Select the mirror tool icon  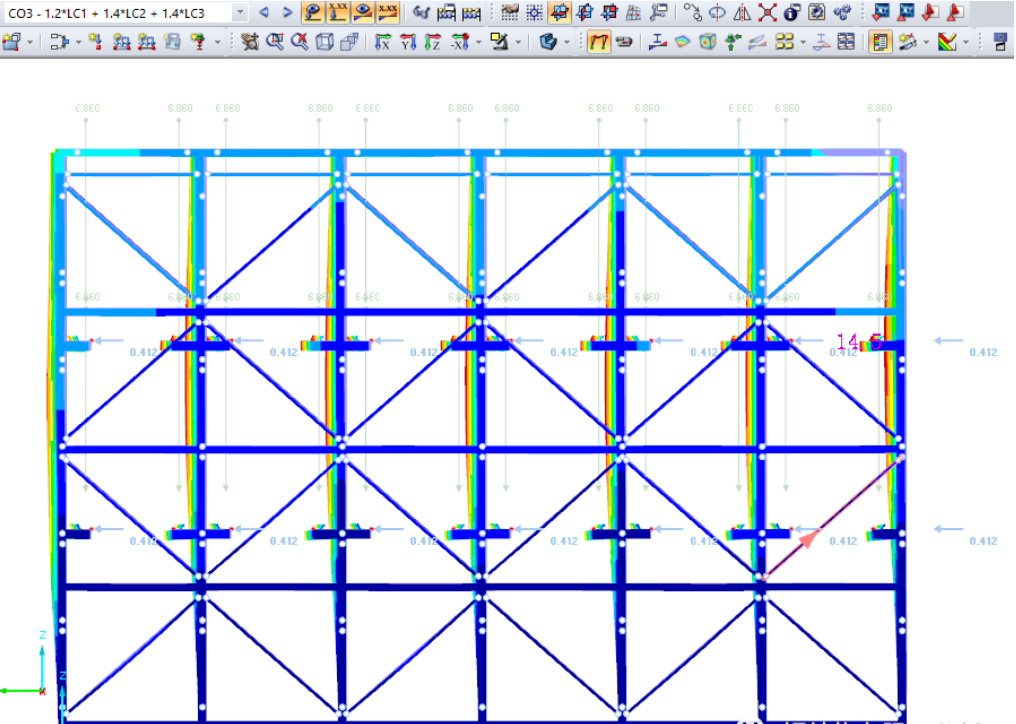point(742,13)
